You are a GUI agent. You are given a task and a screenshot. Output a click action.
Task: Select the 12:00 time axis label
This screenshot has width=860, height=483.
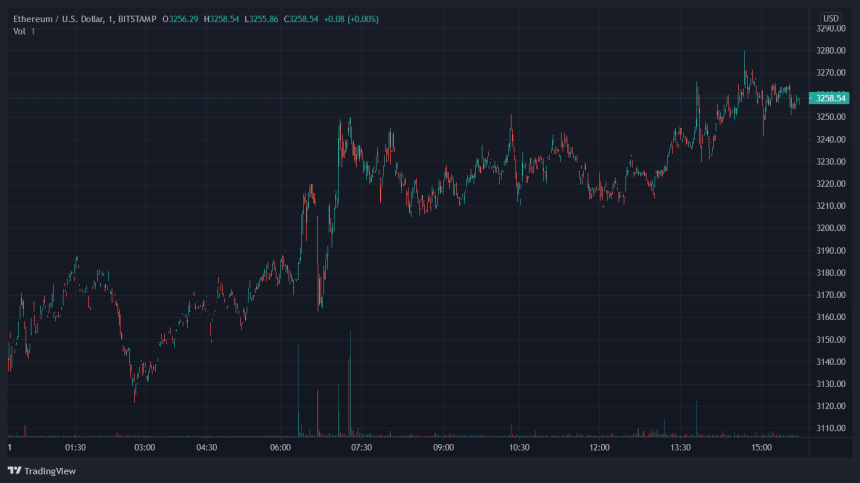pyautogui.click(x=600, y=448)
